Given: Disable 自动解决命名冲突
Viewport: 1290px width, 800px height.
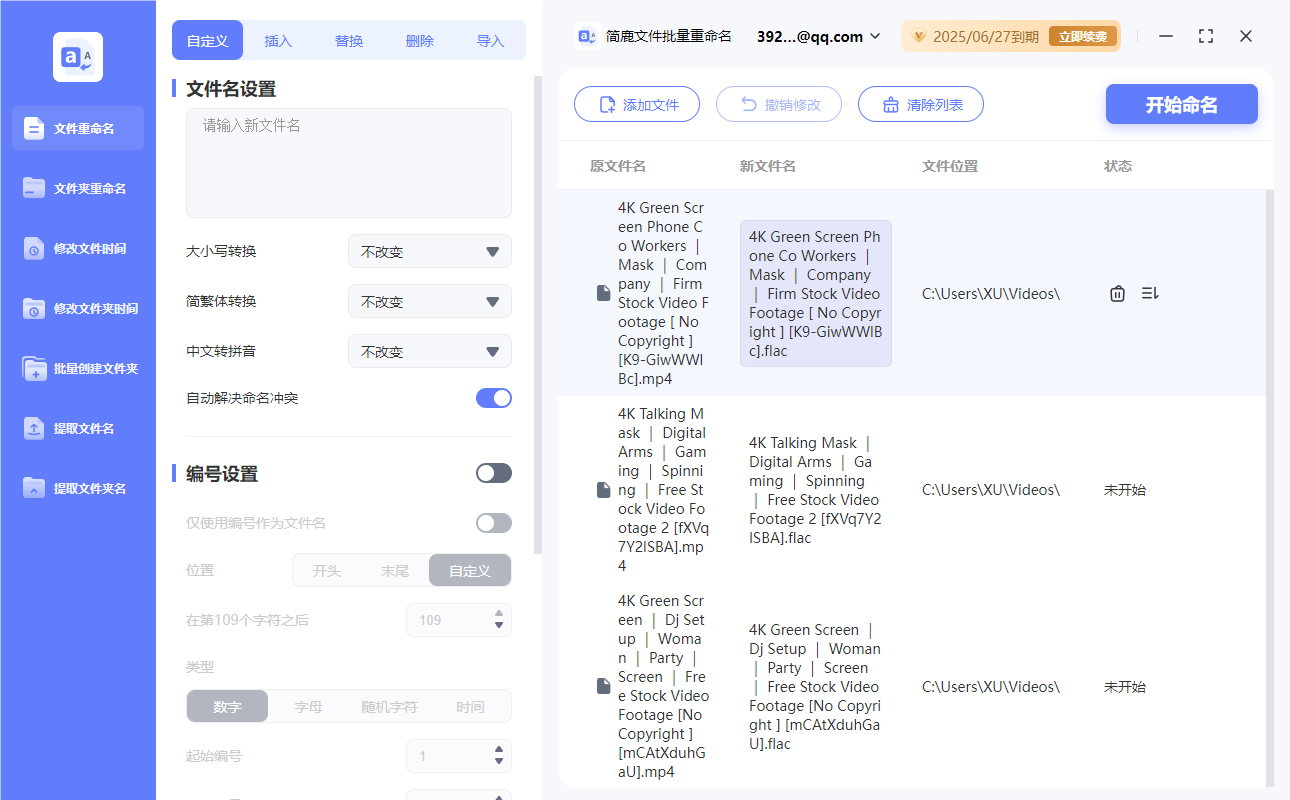Looking at the screenshot, I should 493,397.
